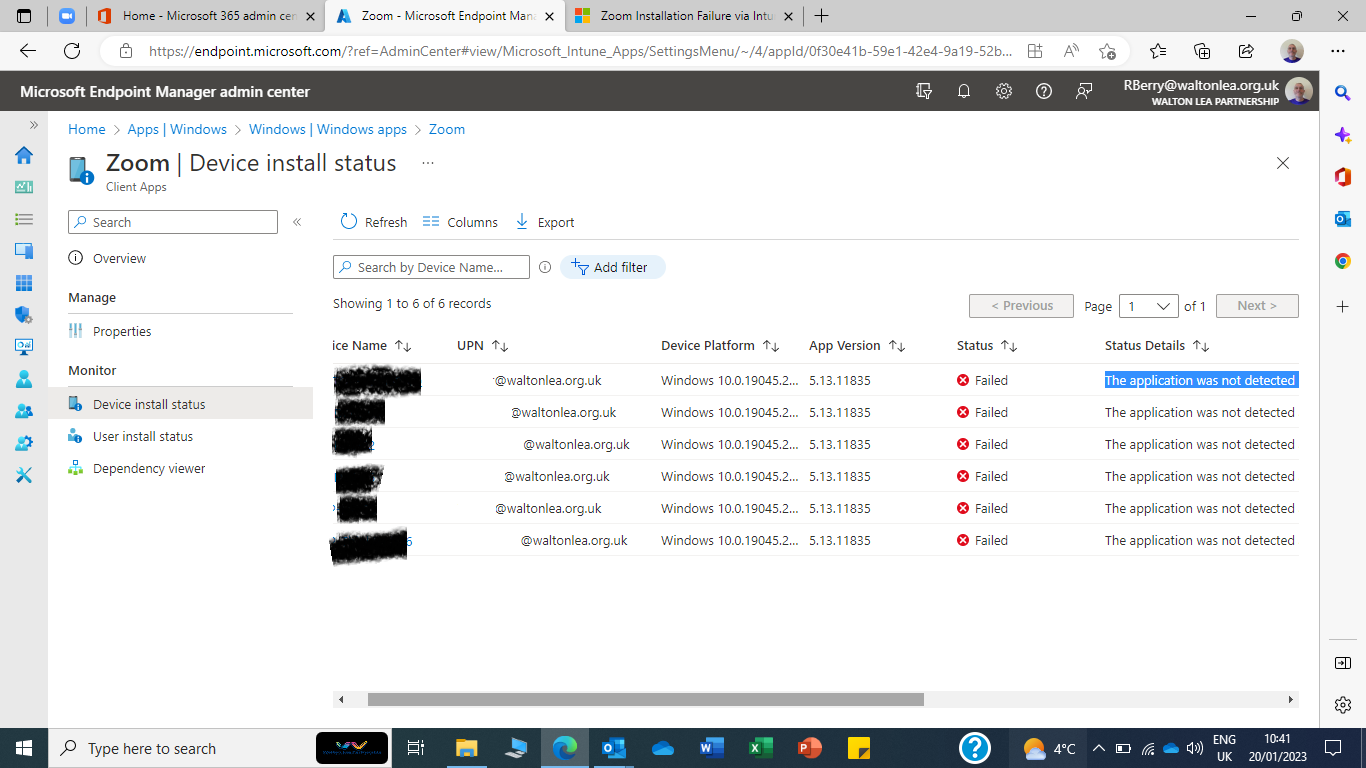The image size is (1366, 768).
Task: Open Endpoint security shield icon in sidebar
Action: click(24, 315)
